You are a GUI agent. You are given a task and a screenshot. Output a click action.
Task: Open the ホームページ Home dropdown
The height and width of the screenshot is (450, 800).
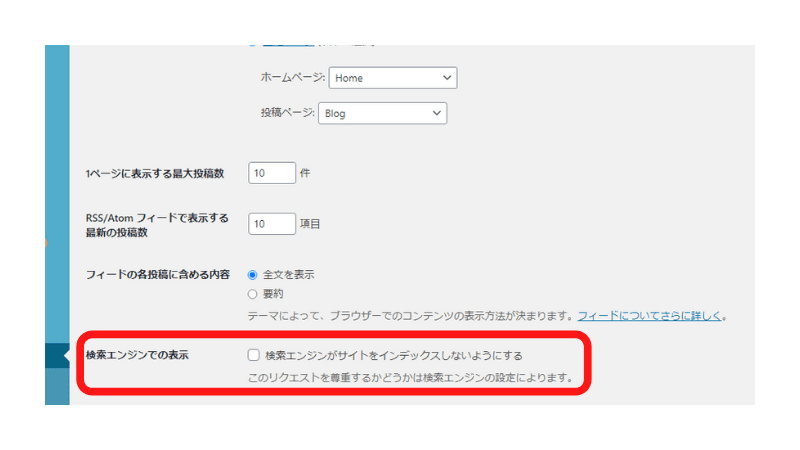point(393,78)
